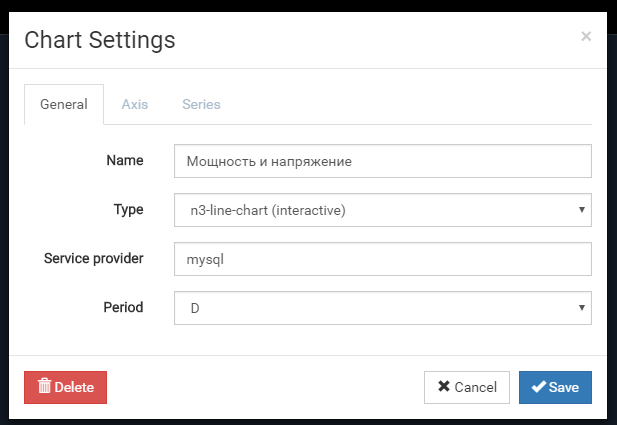Click the Period field label
The image size is (617, 425).
pyautogui.click(x=123, y=307)
